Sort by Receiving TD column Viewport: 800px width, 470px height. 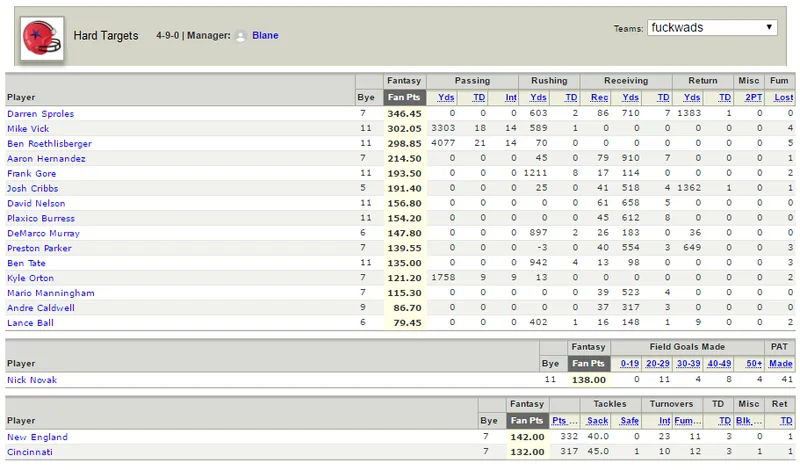663,97
